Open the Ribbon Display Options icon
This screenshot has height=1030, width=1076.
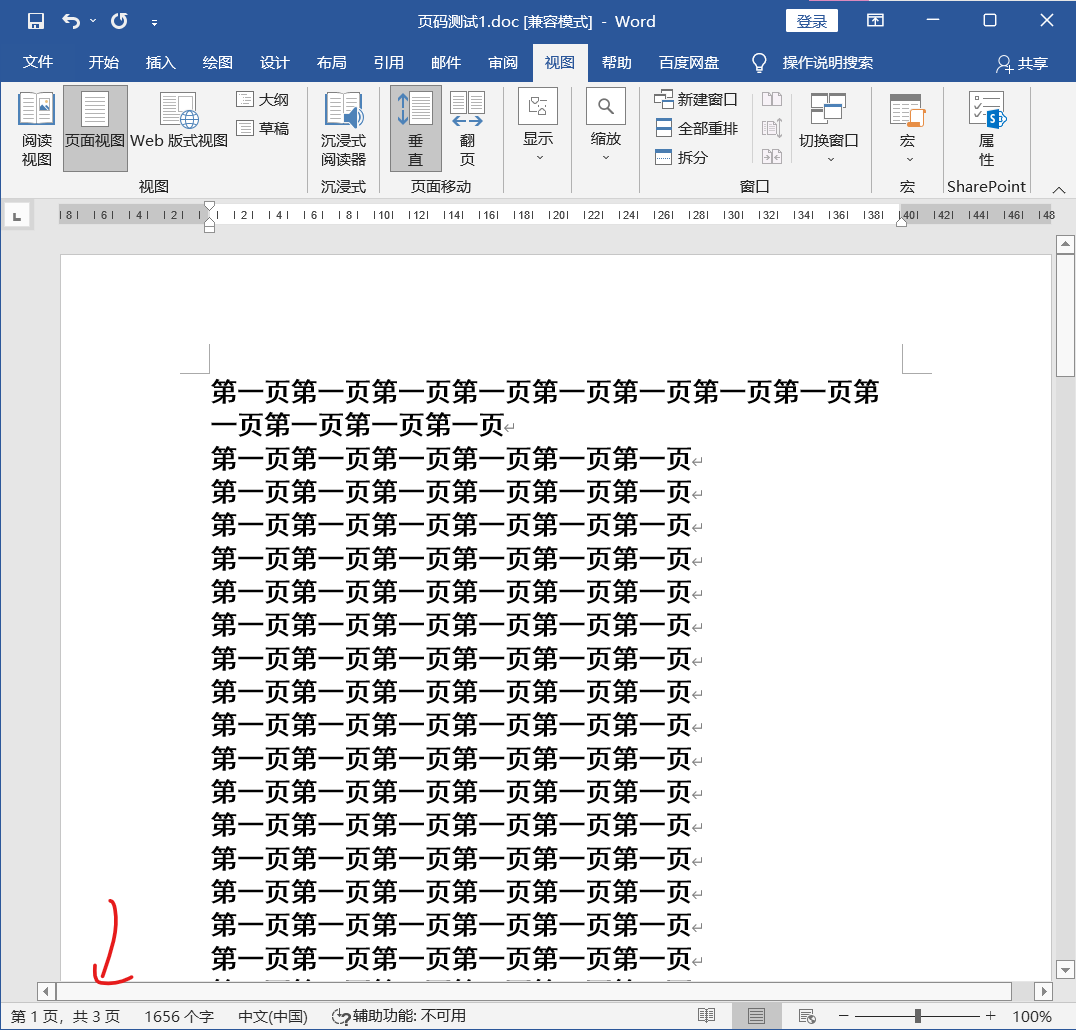[876, 21]
